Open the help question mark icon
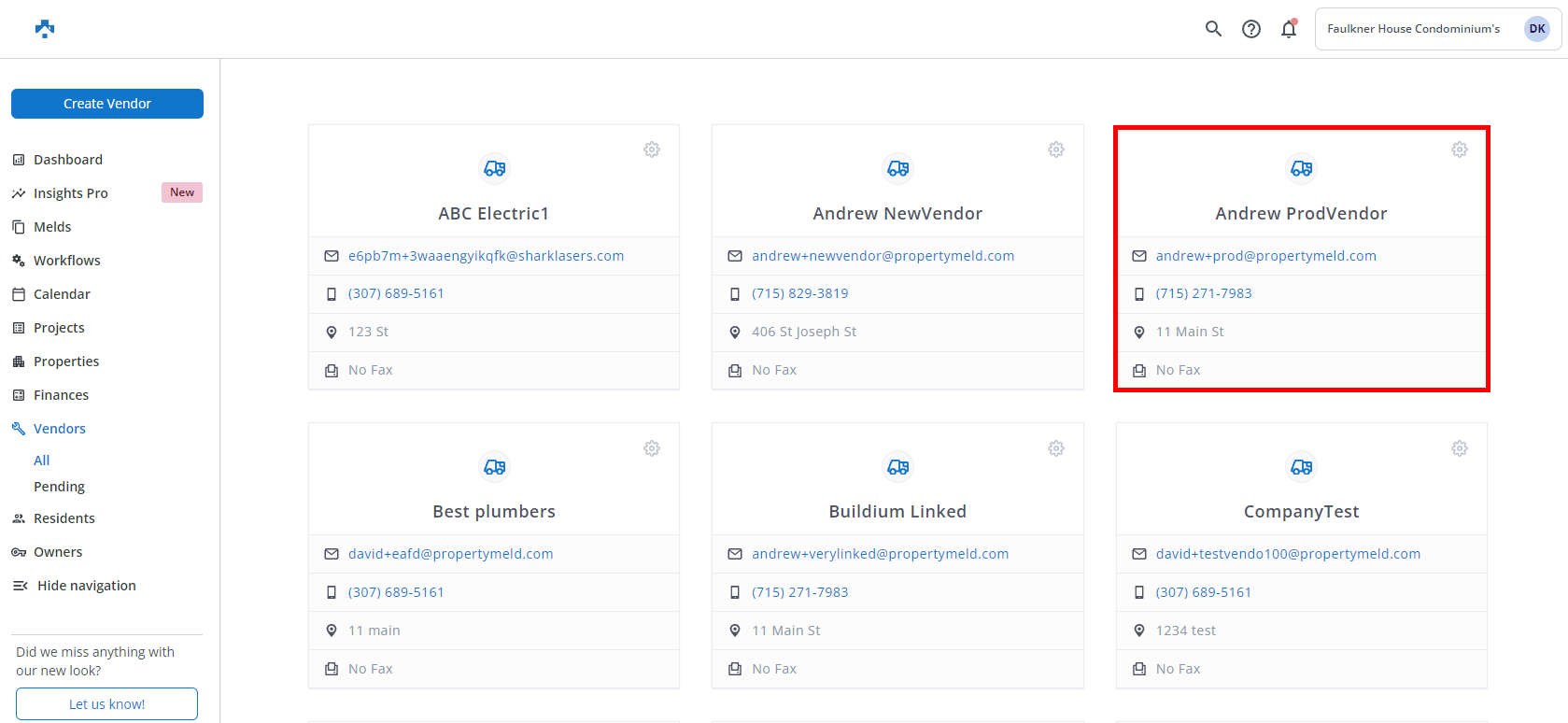The width and height of the screenshot is (1568, 723). point(1250,29)
